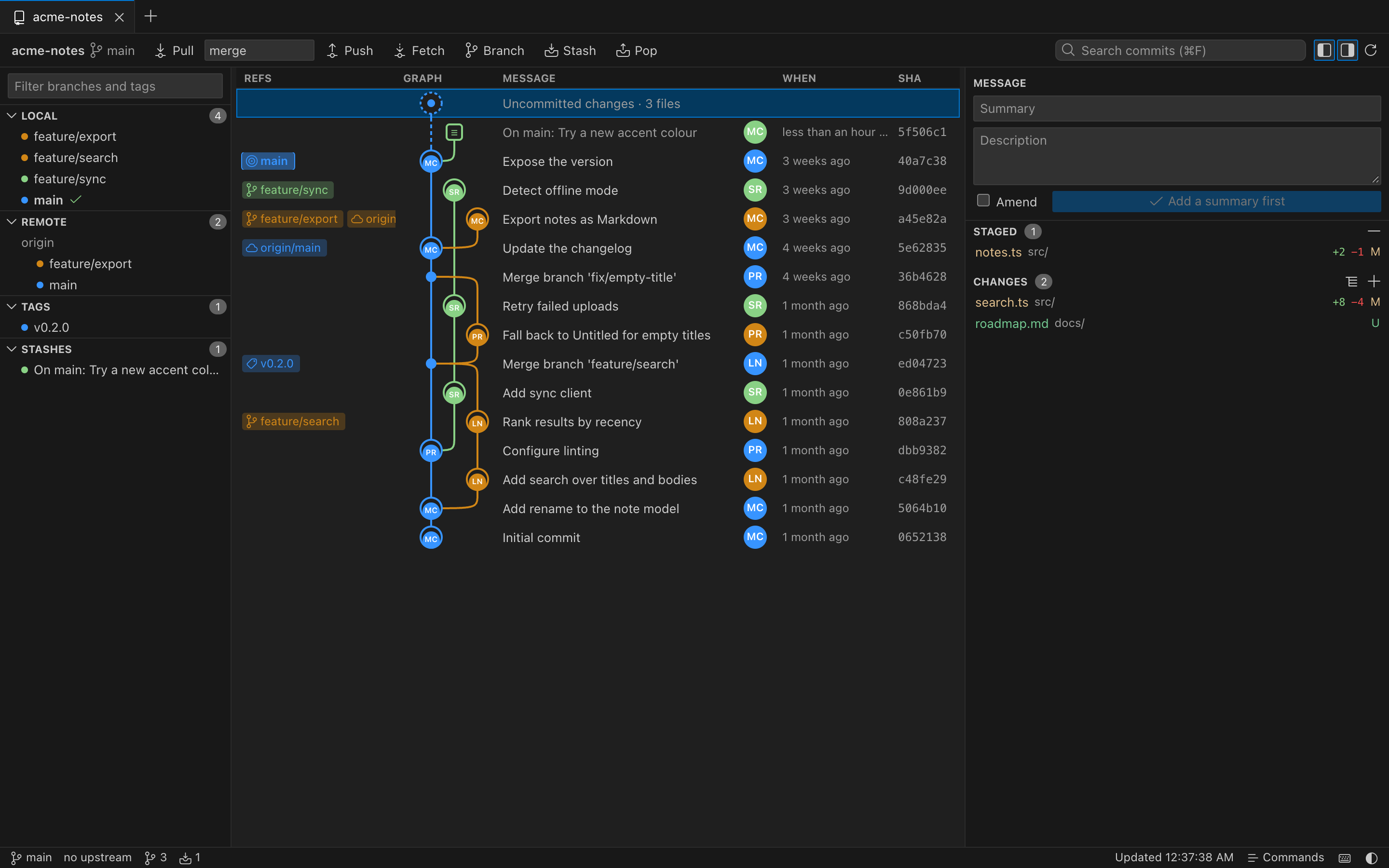The height and width of the screenshot is (868, 1389).
Task: Click the Filter branches and tags field
Action: 115,86
